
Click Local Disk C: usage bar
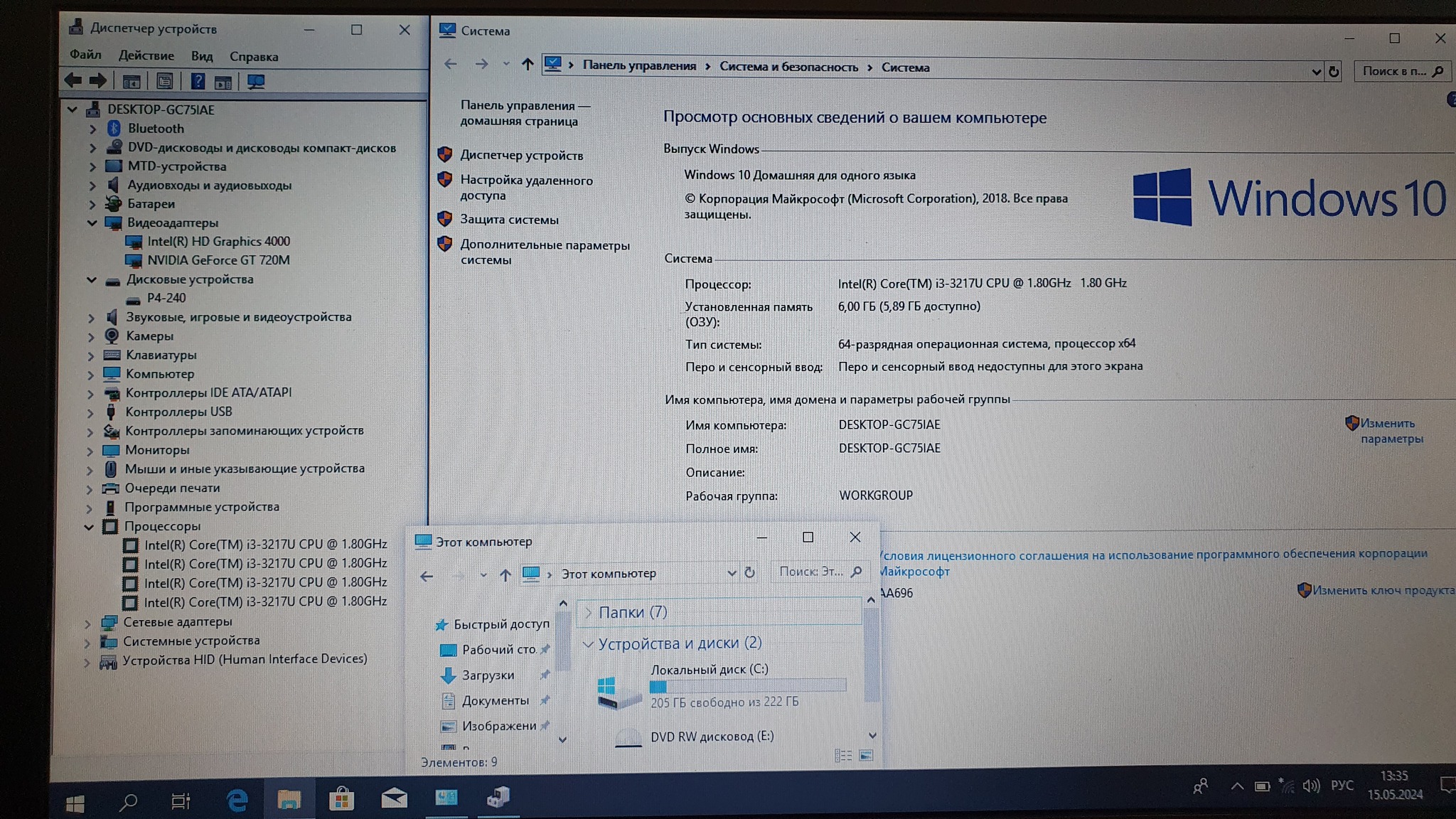747,685
